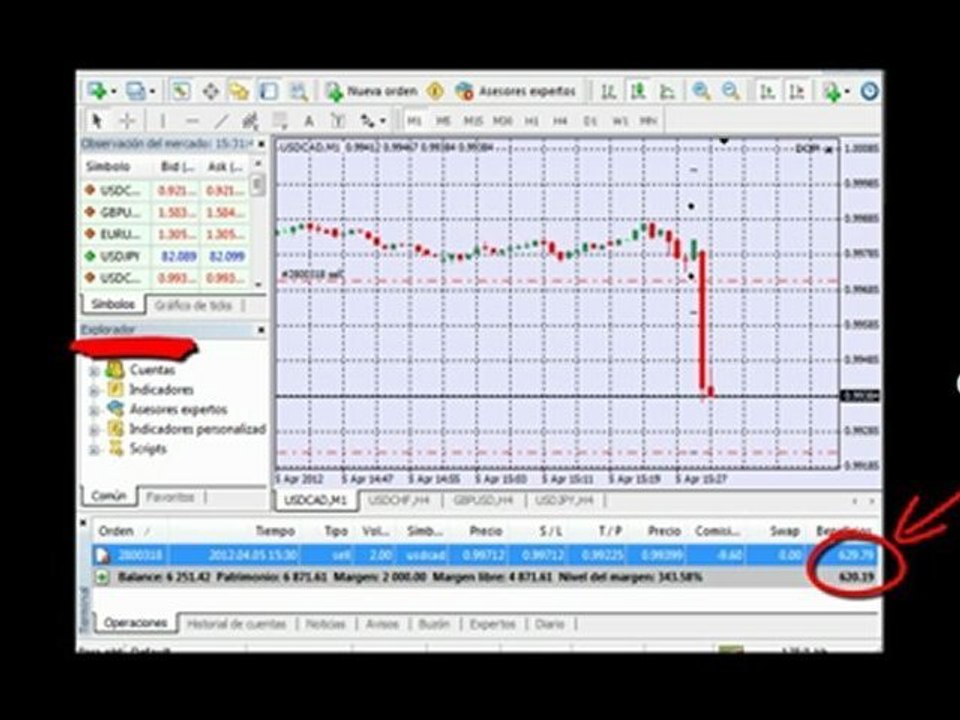The width and height of the screenshot is (960, 720).
Task: Click market watch vertical scrollbar thumb
Action: pyautogui.click(x=258, y=184)
